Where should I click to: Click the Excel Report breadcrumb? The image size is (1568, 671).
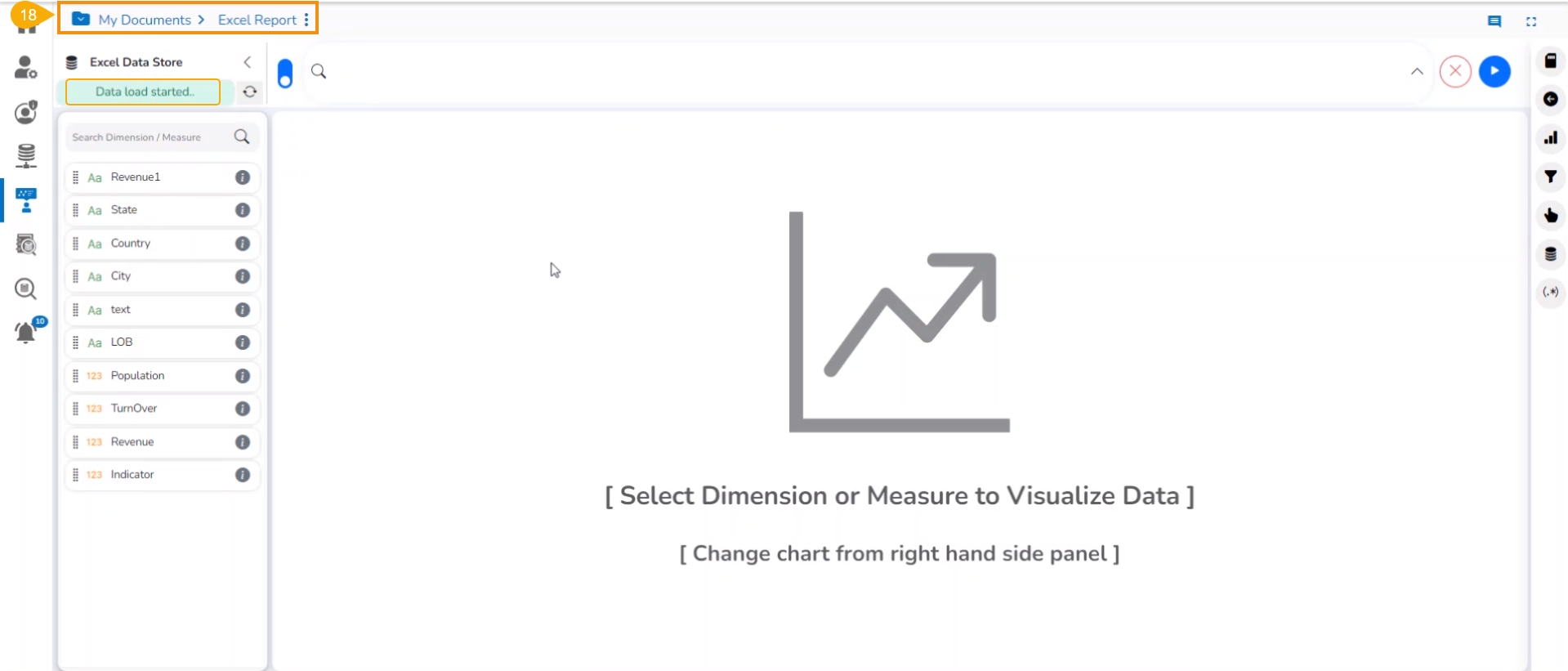(x=257, y=20)
